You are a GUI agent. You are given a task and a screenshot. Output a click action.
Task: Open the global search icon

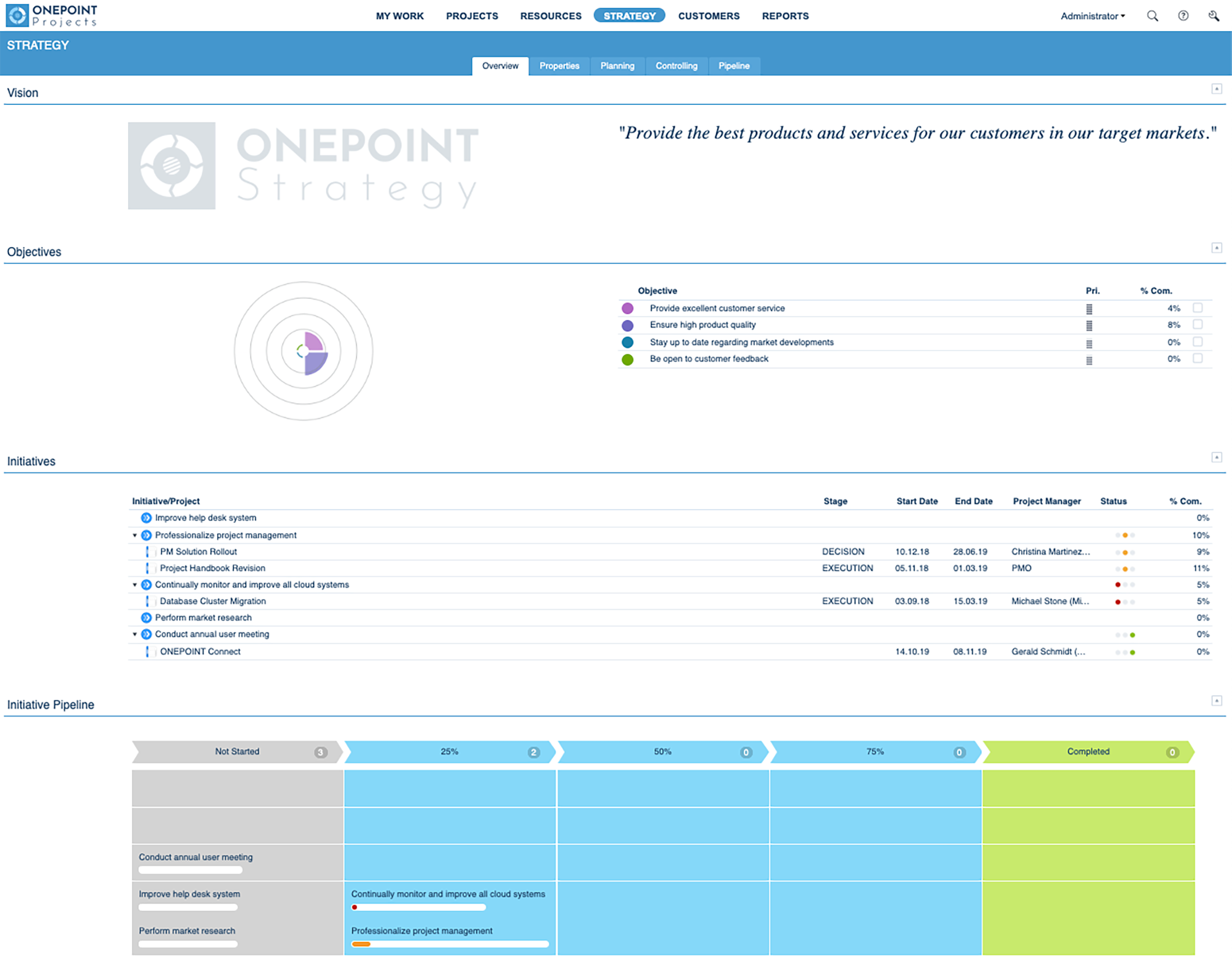click(x=1153, y=16)
